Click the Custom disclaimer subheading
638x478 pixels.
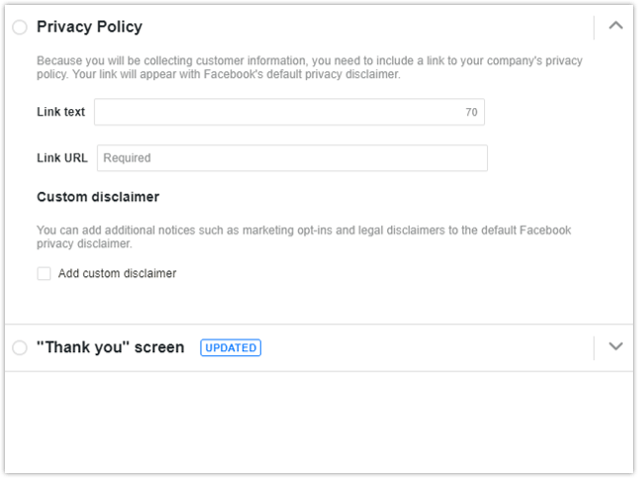pos(98,197)
